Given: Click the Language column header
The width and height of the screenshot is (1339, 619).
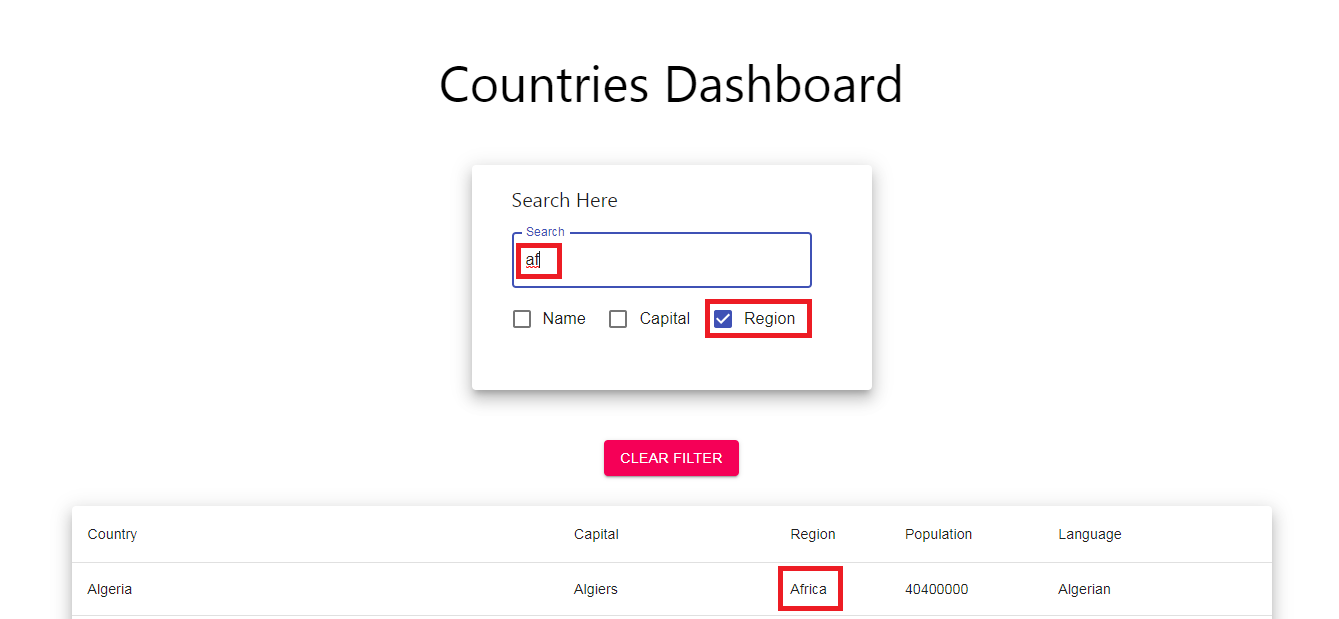Looking at the screenshot, I should point(1090,534).
